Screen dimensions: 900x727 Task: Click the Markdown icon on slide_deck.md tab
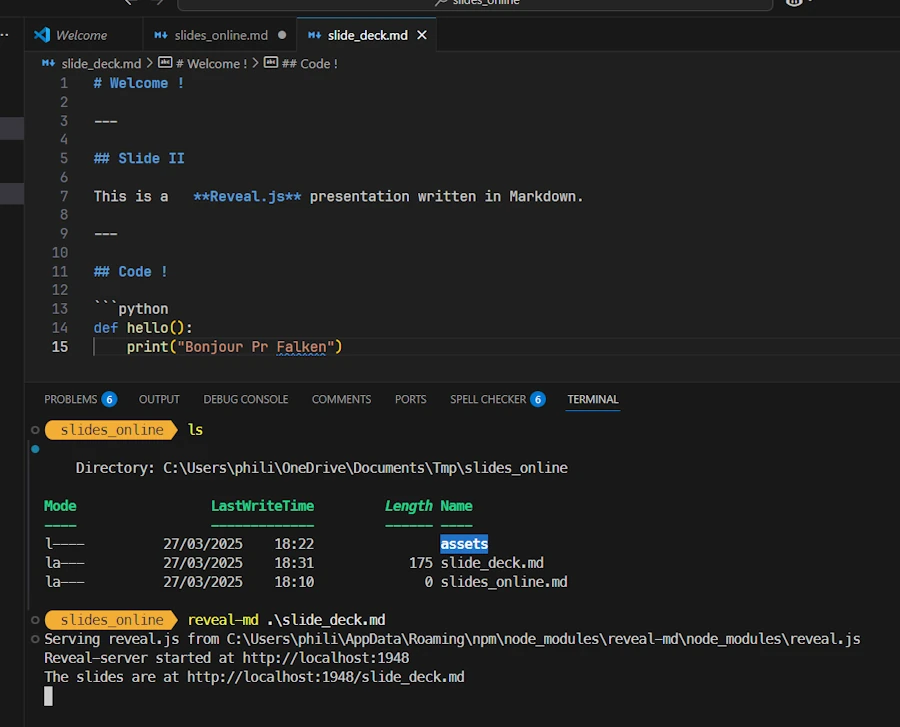(x=315, y=36)
